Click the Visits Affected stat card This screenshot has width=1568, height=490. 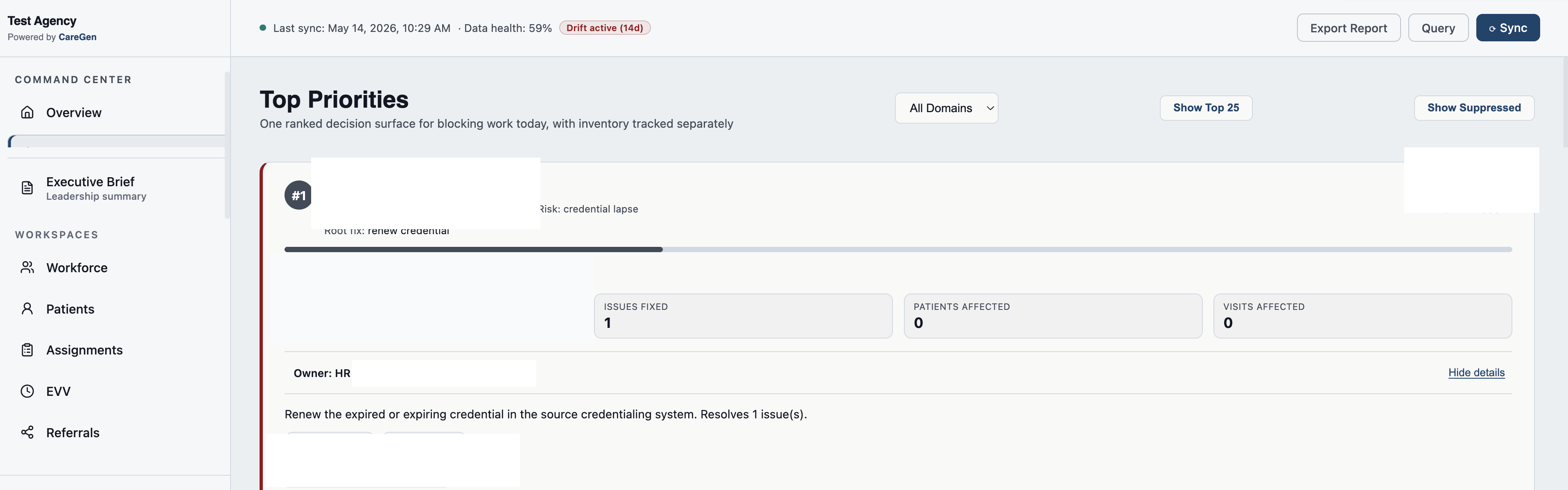tap(1362, 316)
